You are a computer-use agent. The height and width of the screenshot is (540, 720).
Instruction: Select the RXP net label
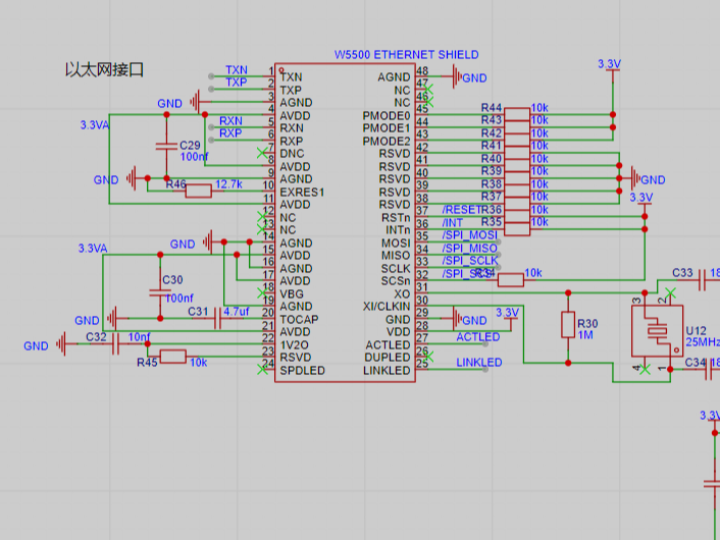point(230,133)
